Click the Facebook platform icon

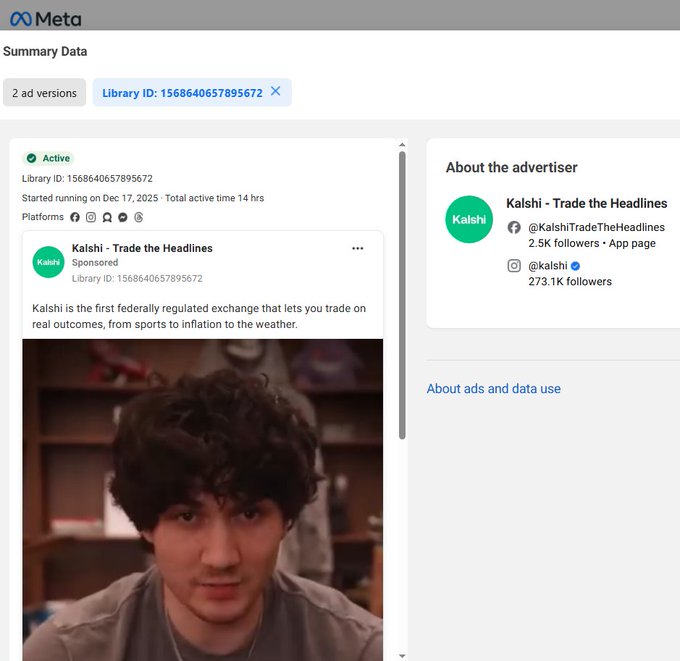[75, 217]
